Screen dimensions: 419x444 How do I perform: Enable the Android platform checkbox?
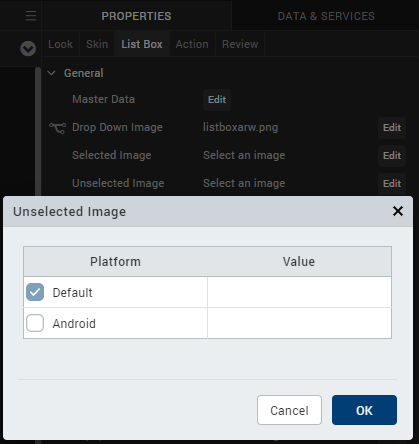click(x=35, y=323)
